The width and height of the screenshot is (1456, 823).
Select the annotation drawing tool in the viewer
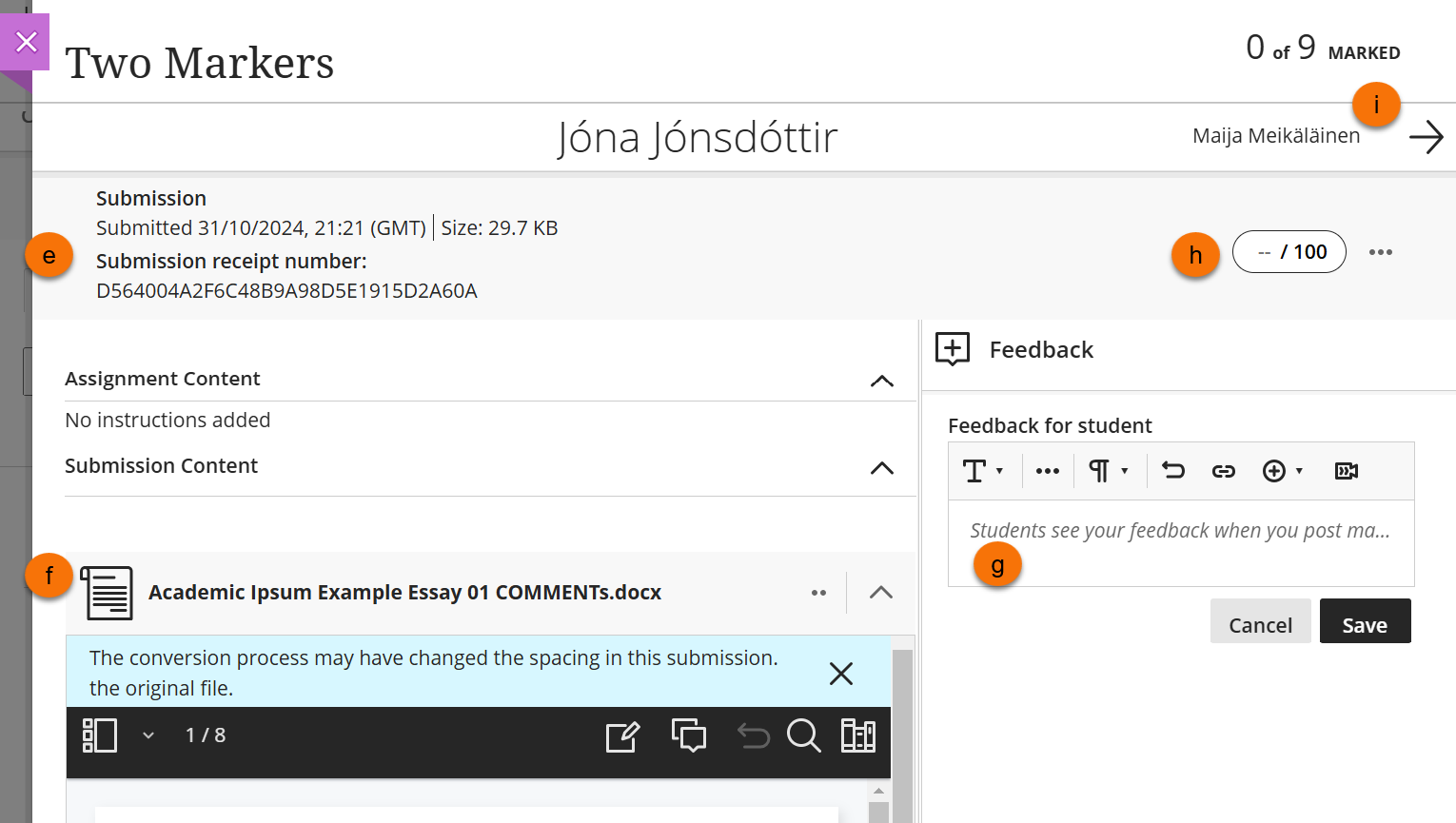tap(622, 735)
